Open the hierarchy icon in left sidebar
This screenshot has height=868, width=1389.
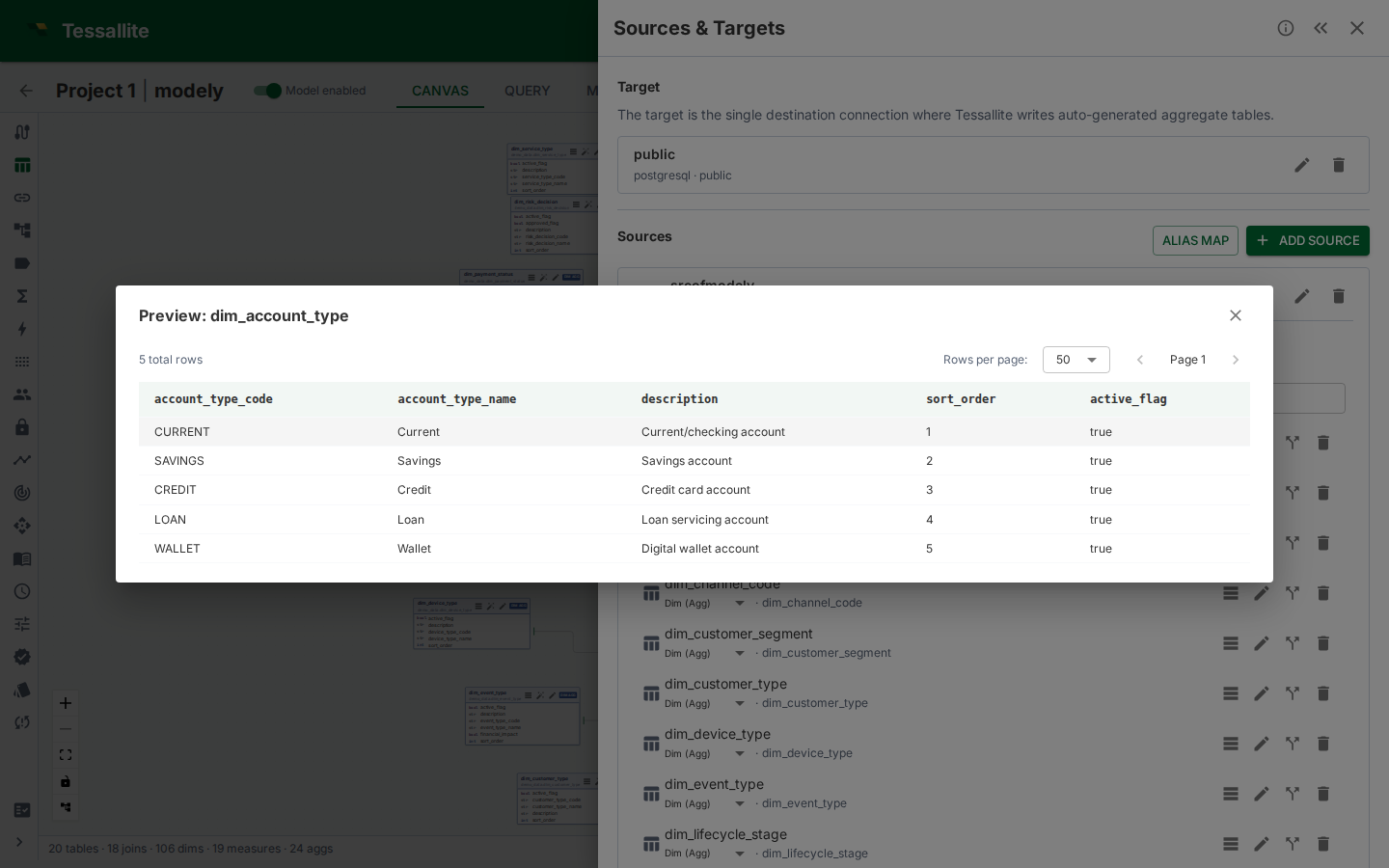pyautogui.click(x=21, y=231)
